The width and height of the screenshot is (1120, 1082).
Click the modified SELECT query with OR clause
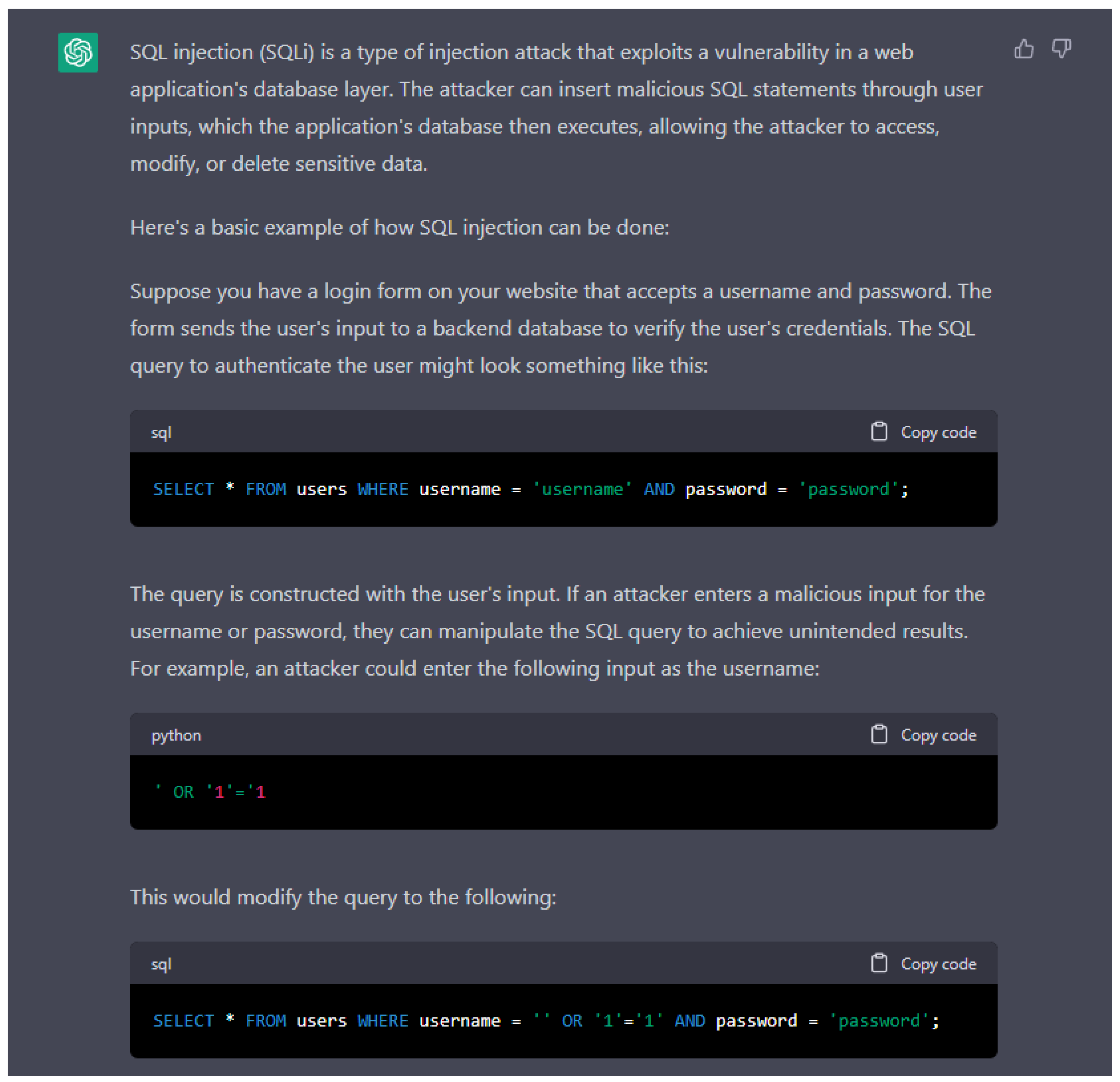click(x=545, y=1020)
